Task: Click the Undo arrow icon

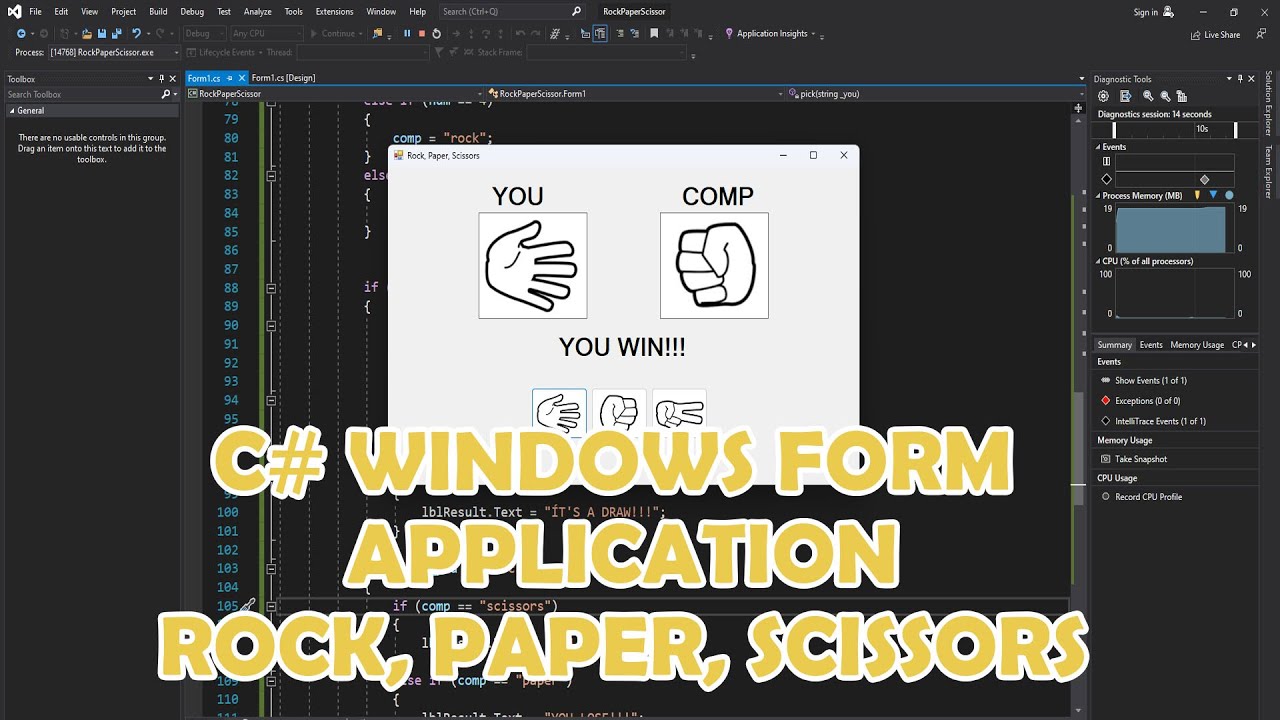Action: [x=136, y=33]
